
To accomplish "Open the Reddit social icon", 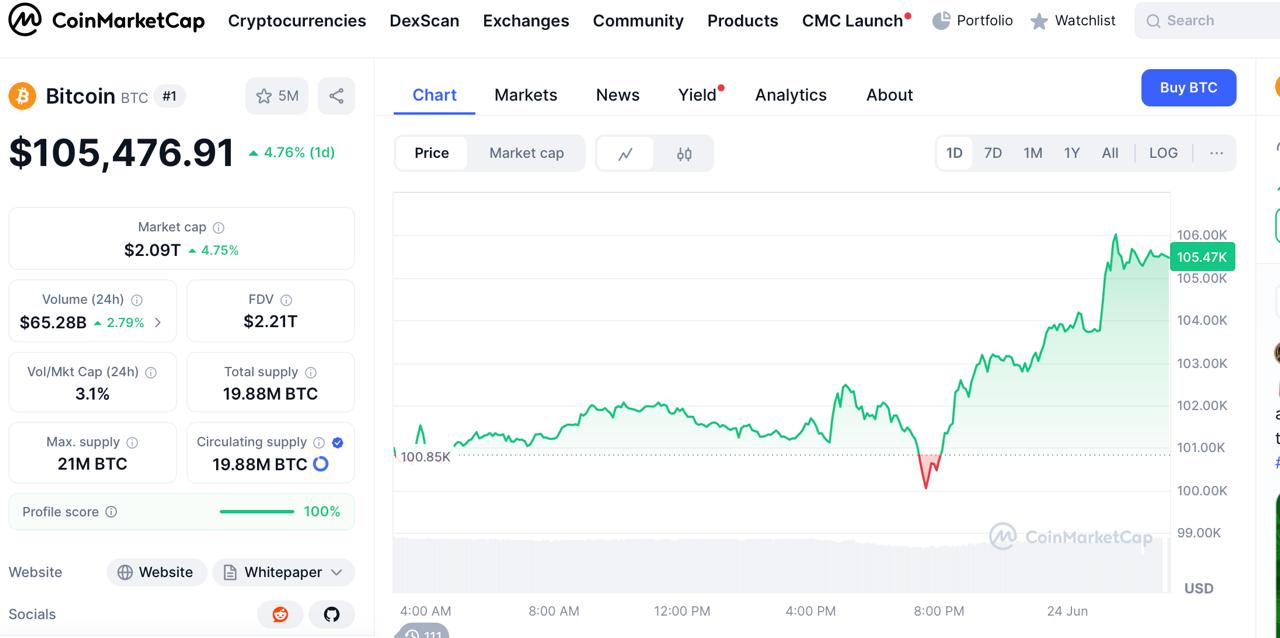I will (x=280, y=614).
